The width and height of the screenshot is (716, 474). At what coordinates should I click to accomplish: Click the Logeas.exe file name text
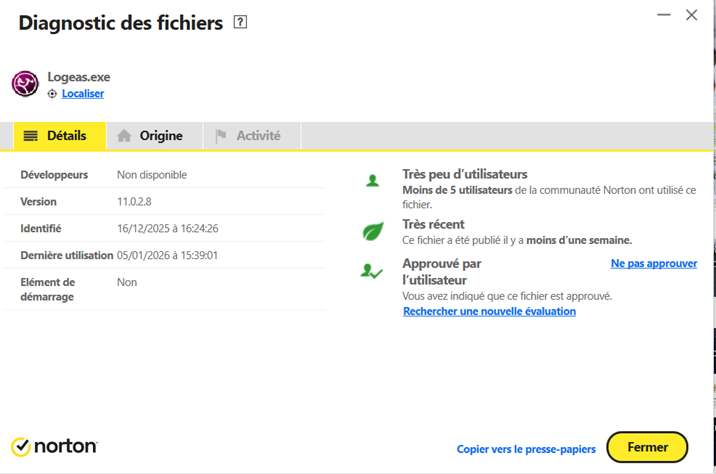(x=79, y=76)
